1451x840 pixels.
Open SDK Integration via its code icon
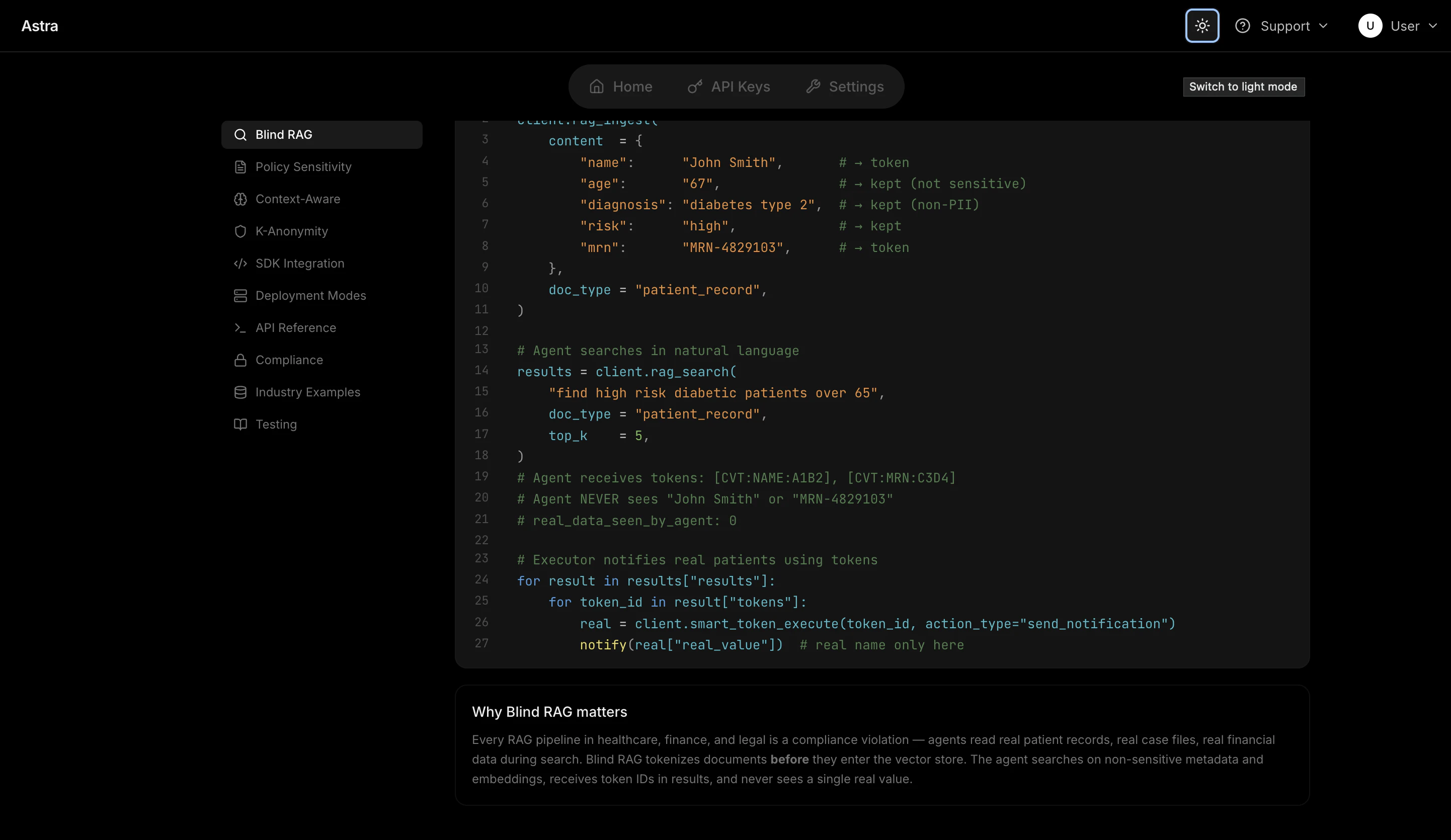[x=240, y=263]
